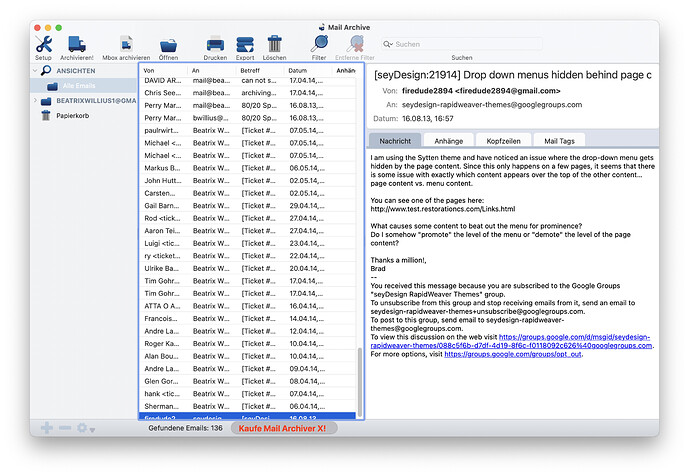Select the Roger Ka... email row
The width and height of the screenshot is (689, 476).
247,343
